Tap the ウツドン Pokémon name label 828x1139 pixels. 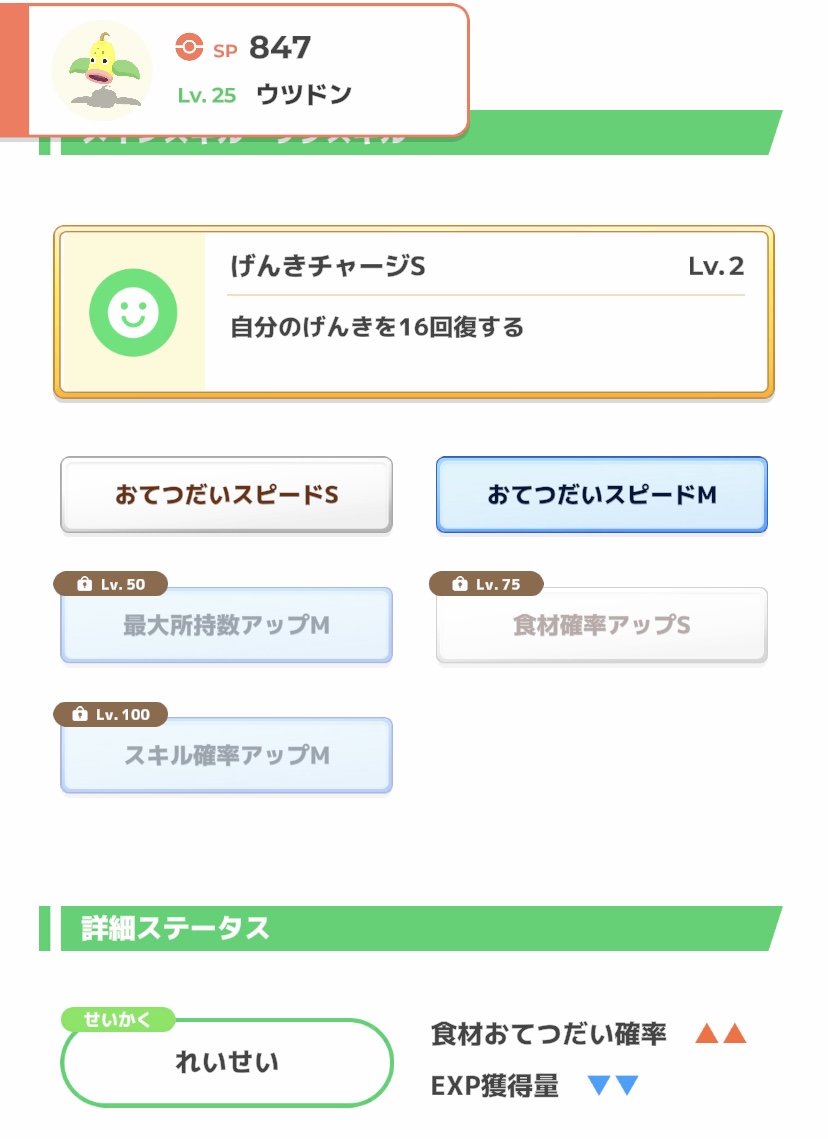pyautogui.click(x=304, y=95)
